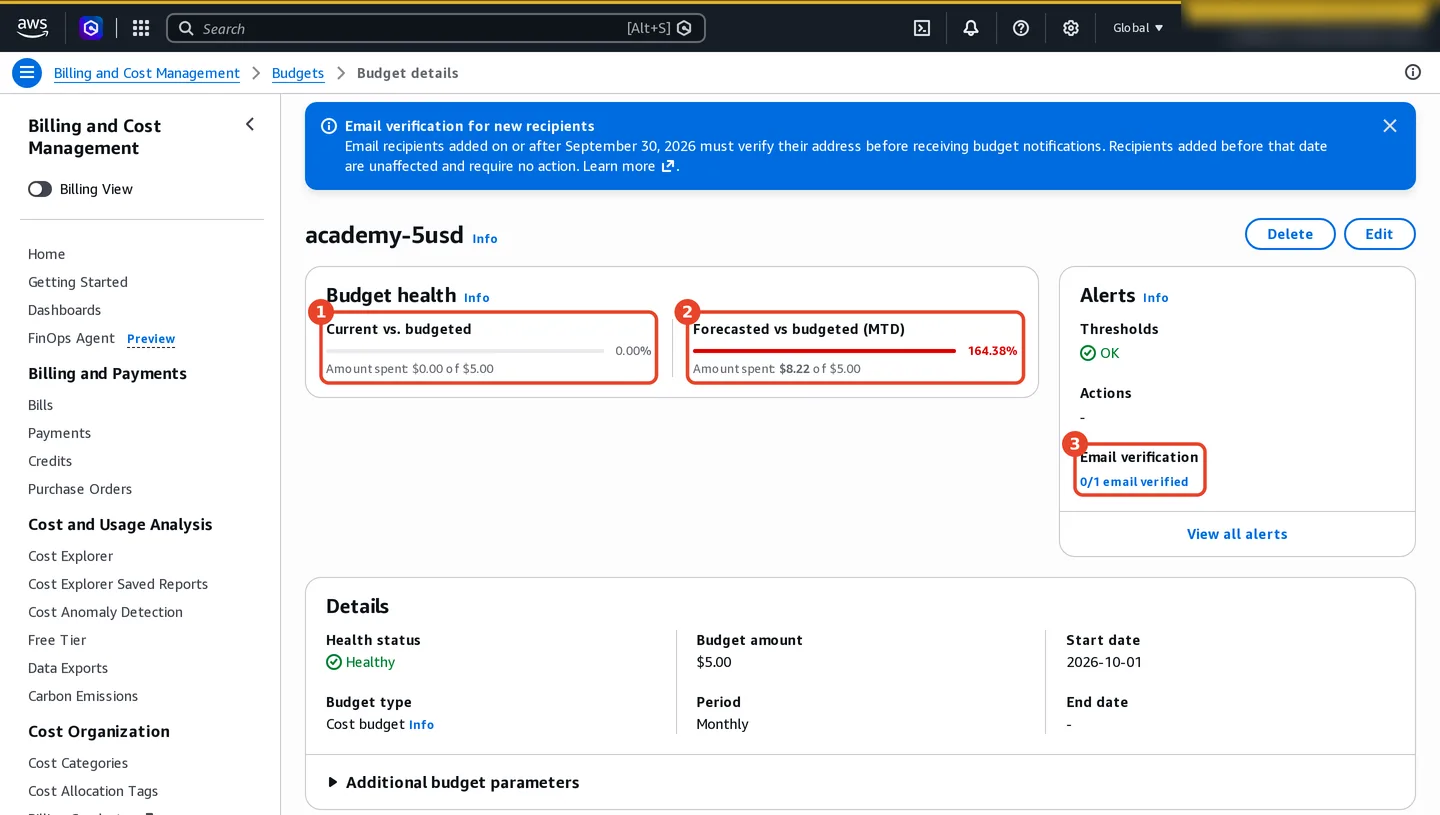Toggle the hamburger navigation menu

point(27,73)
